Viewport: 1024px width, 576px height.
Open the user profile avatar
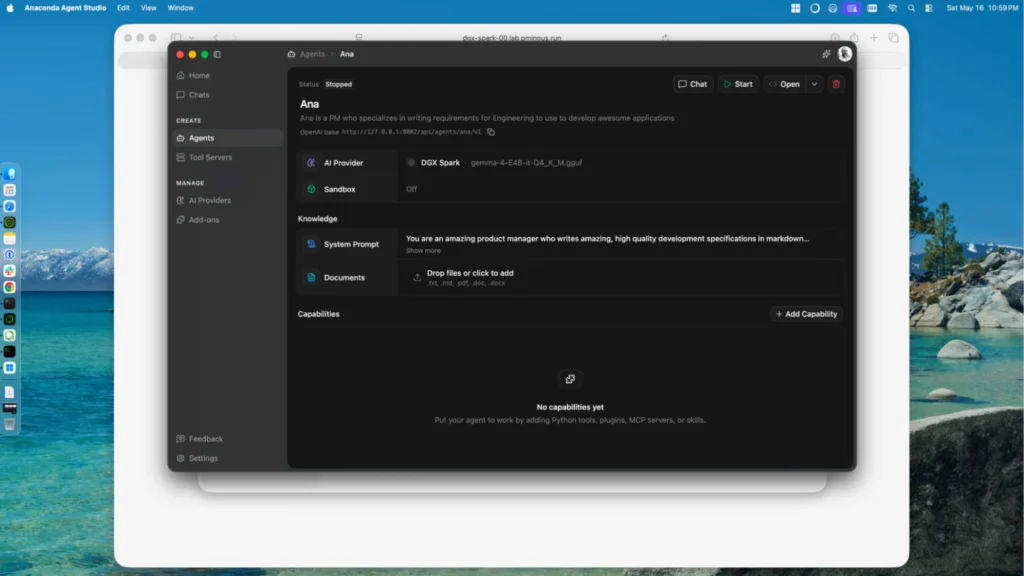point(844,54)
